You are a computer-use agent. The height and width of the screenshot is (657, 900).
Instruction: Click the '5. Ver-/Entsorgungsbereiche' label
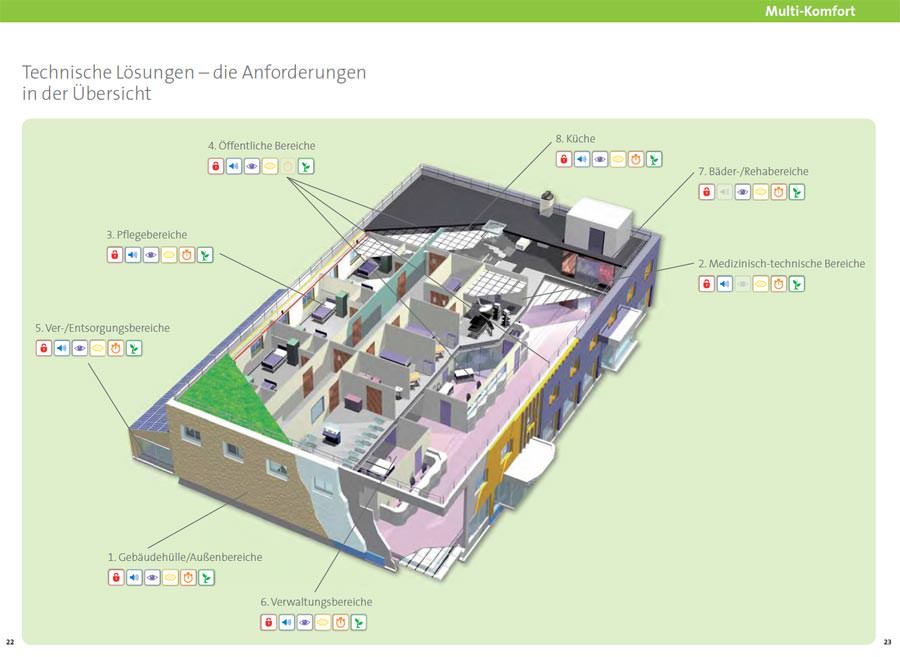103,328
